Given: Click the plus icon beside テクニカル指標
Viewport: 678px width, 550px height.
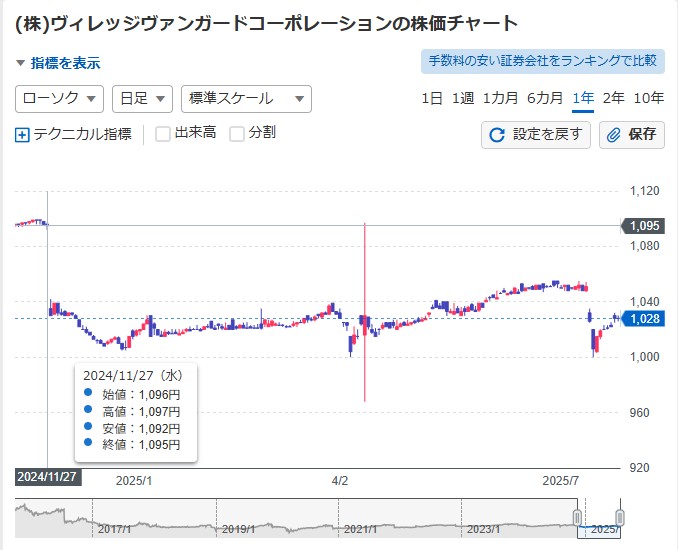Looking at the screenshot, I should pos(22,135).
